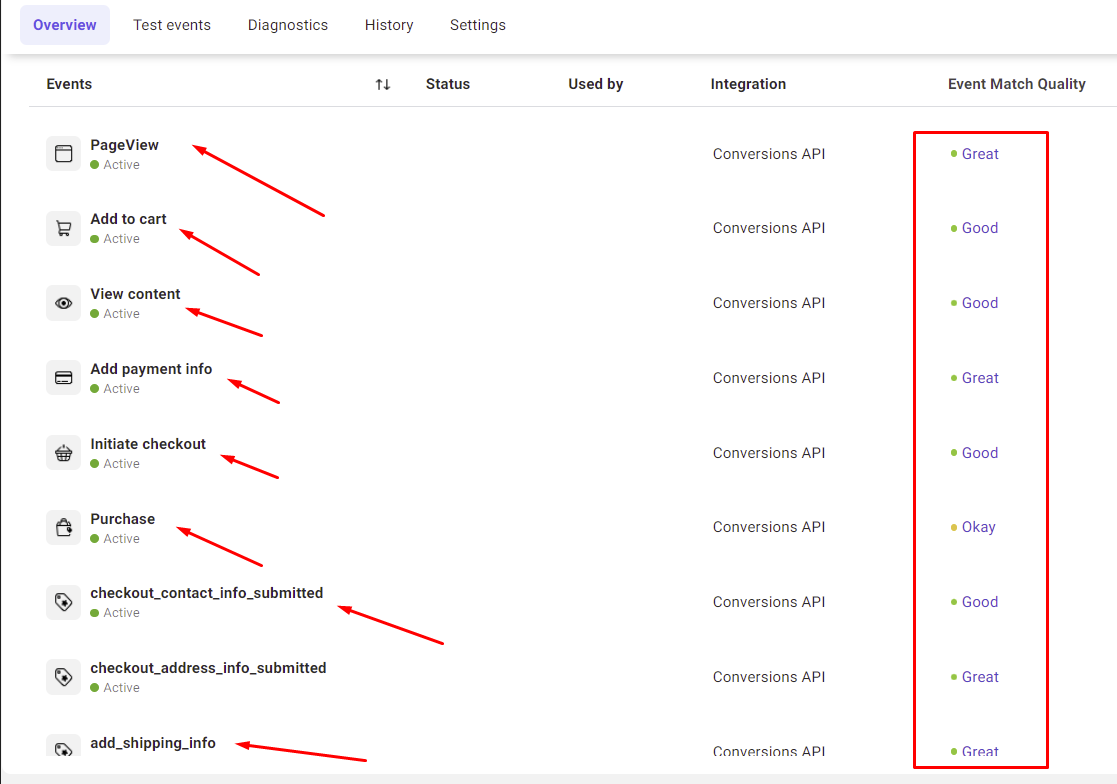Select the Add to cart event name
Screen dimensions: 1117x784
pyautogui.click(x=128, y=219)
